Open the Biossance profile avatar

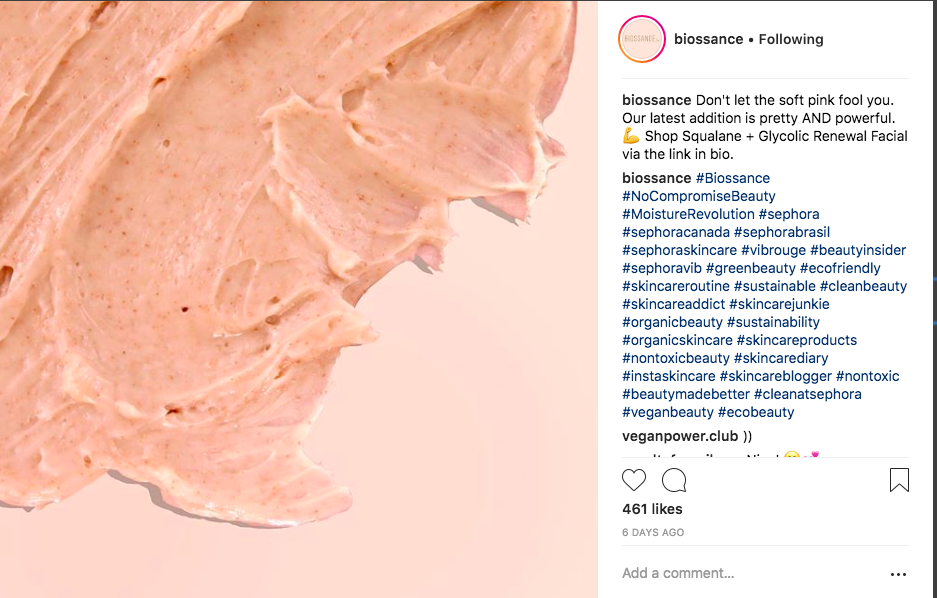click(642, 40)
